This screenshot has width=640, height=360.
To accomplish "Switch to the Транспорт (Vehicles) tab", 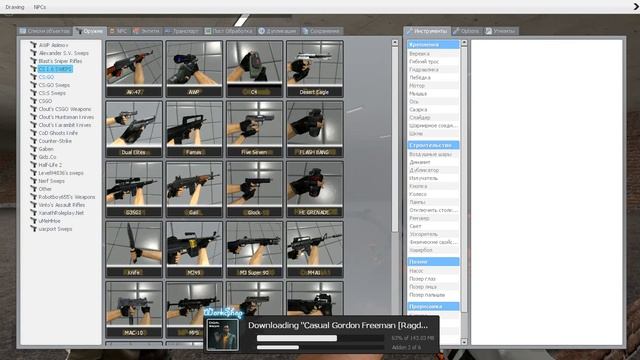I will click(x=182, y=31).
